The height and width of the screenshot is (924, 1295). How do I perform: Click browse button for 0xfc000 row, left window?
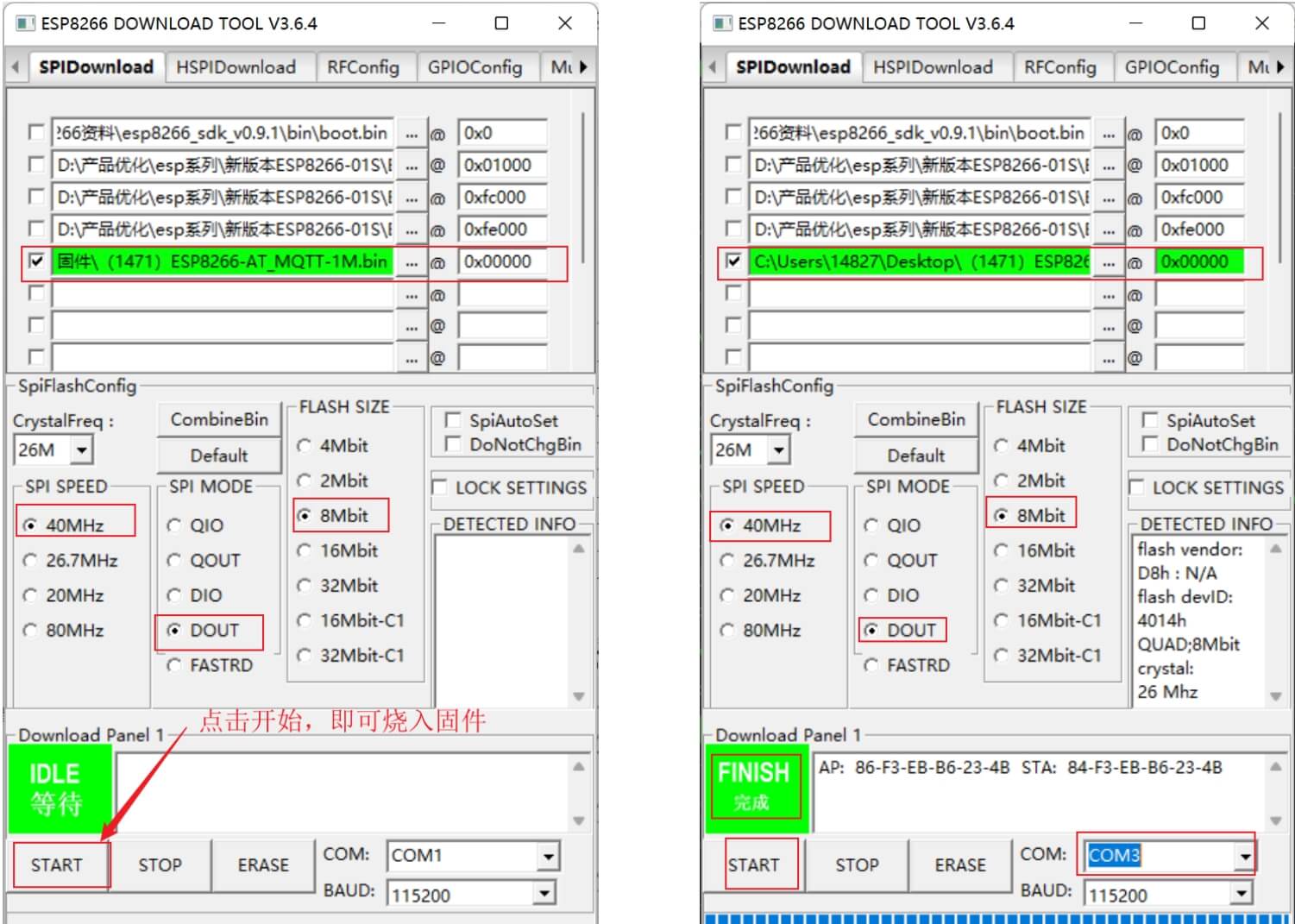click(412, 198)
